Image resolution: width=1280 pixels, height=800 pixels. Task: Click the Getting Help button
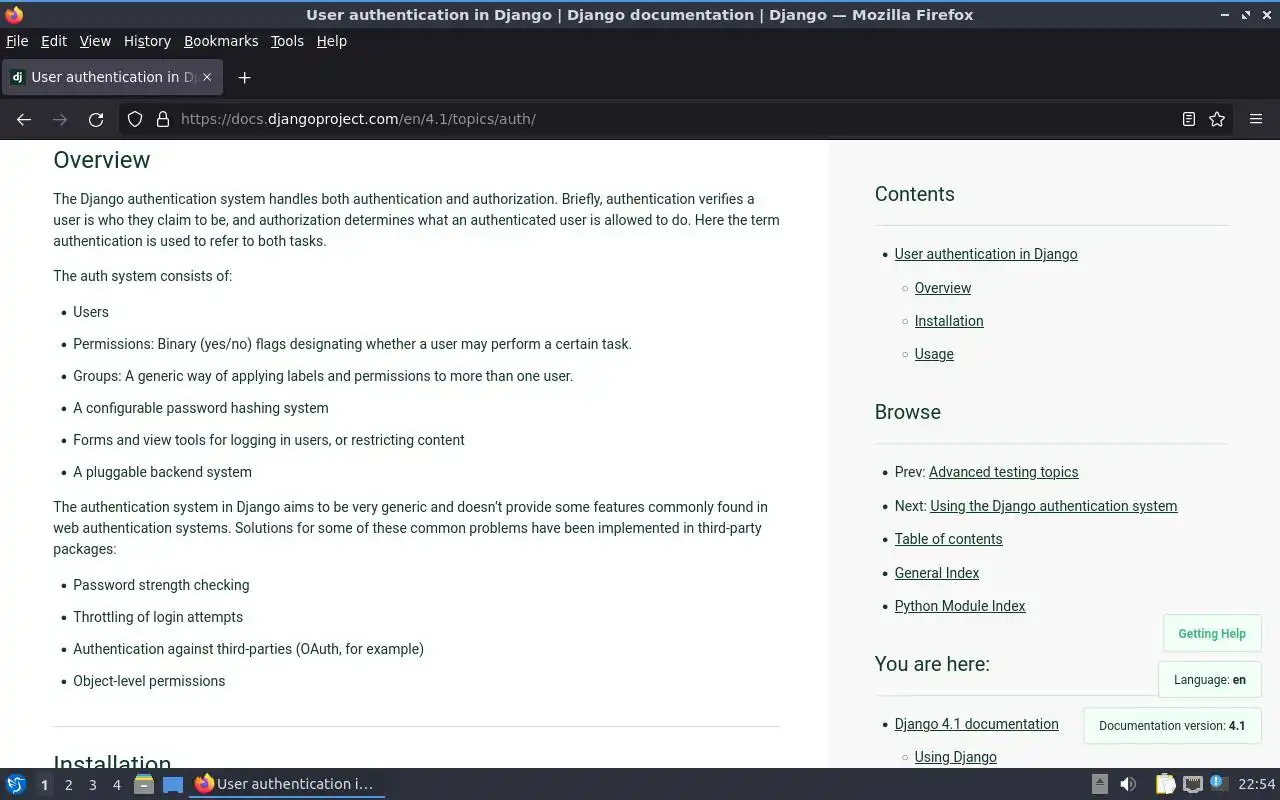coord(1212,634)
